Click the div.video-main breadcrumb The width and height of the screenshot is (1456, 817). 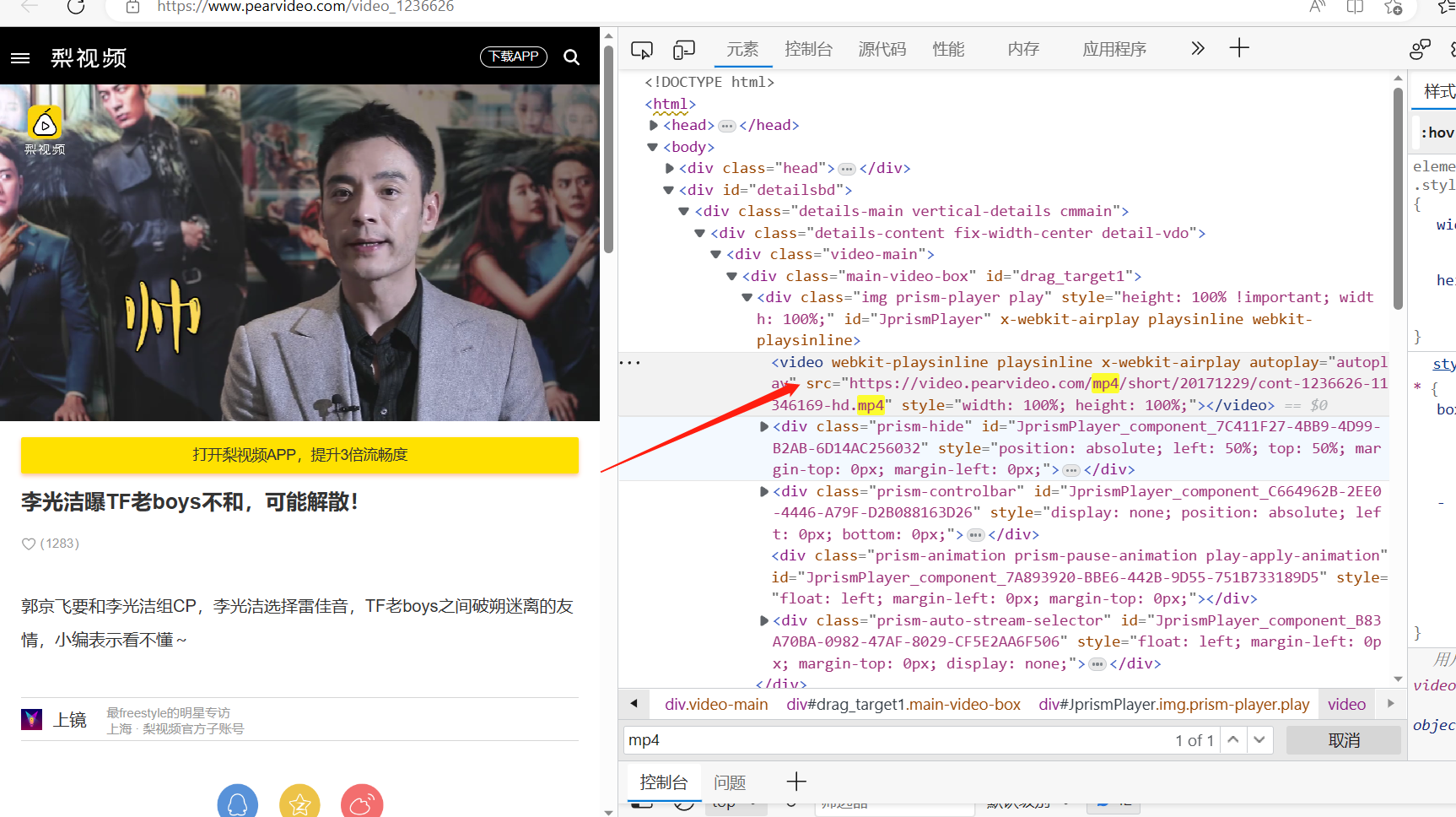click(x=716, y=705)
